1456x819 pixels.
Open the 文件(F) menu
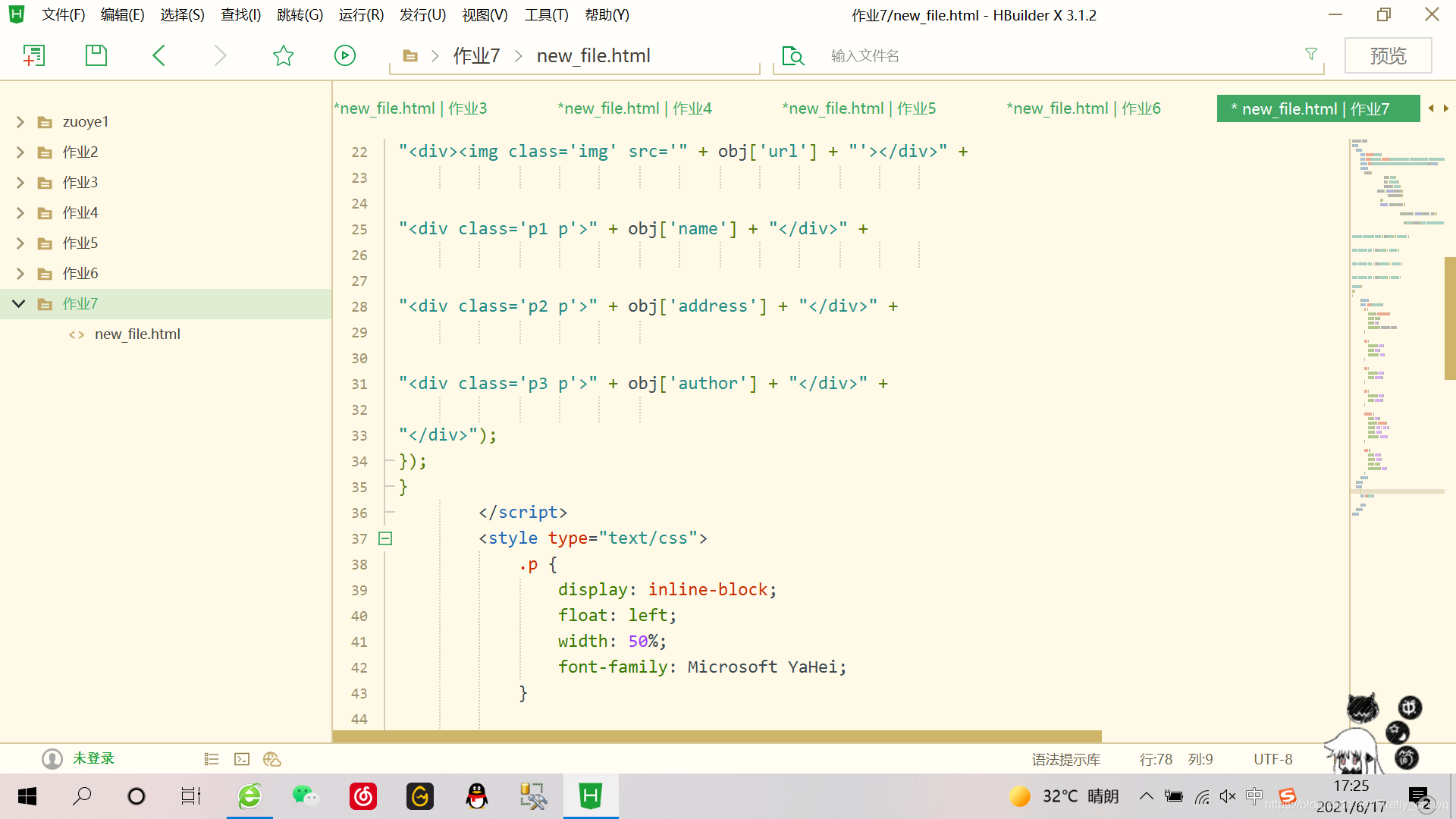pyautogui.click(x=63, y=15)
